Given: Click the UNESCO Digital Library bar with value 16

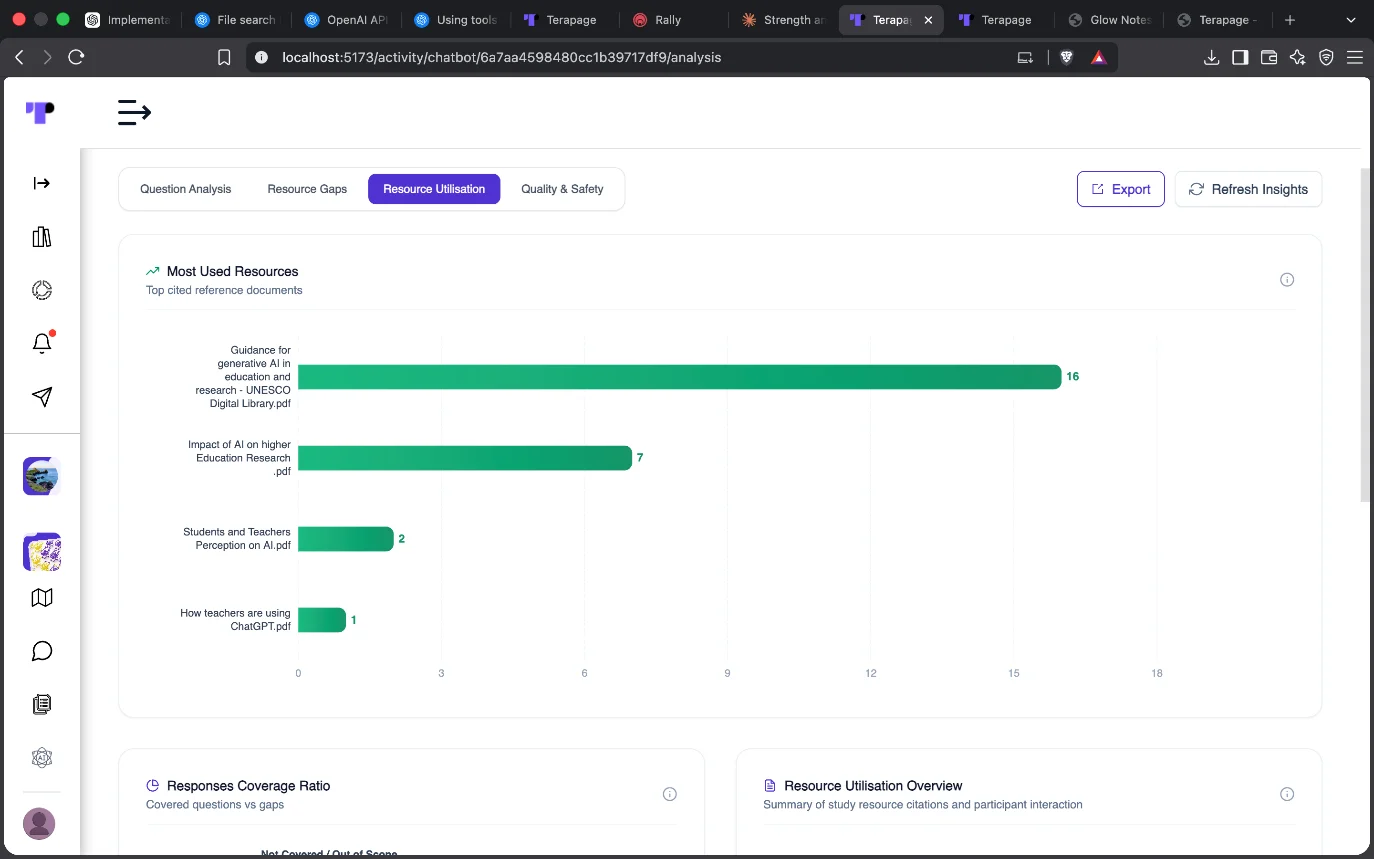Looking at the screenshot, I should pos(679,377).
